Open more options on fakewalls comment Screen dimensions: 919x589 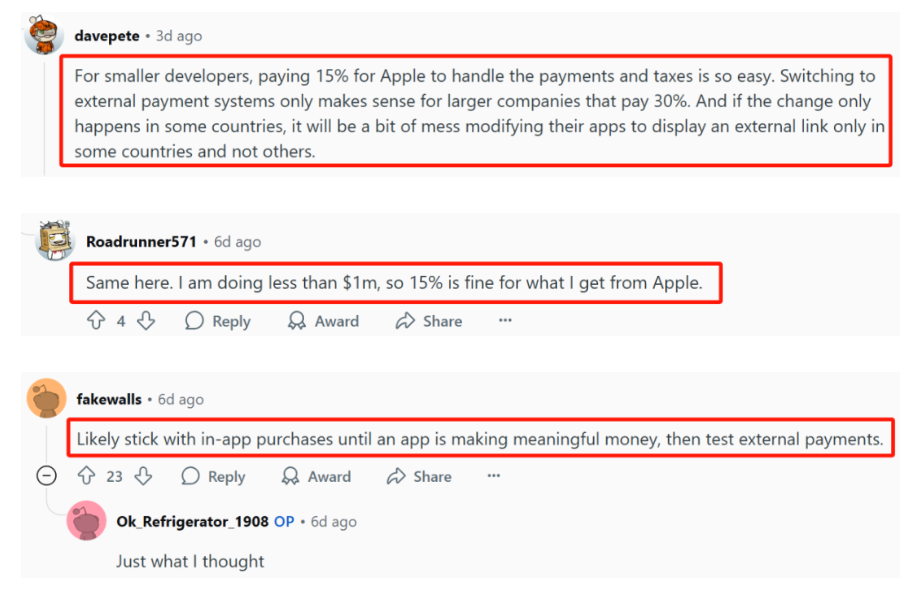[493, 476]
